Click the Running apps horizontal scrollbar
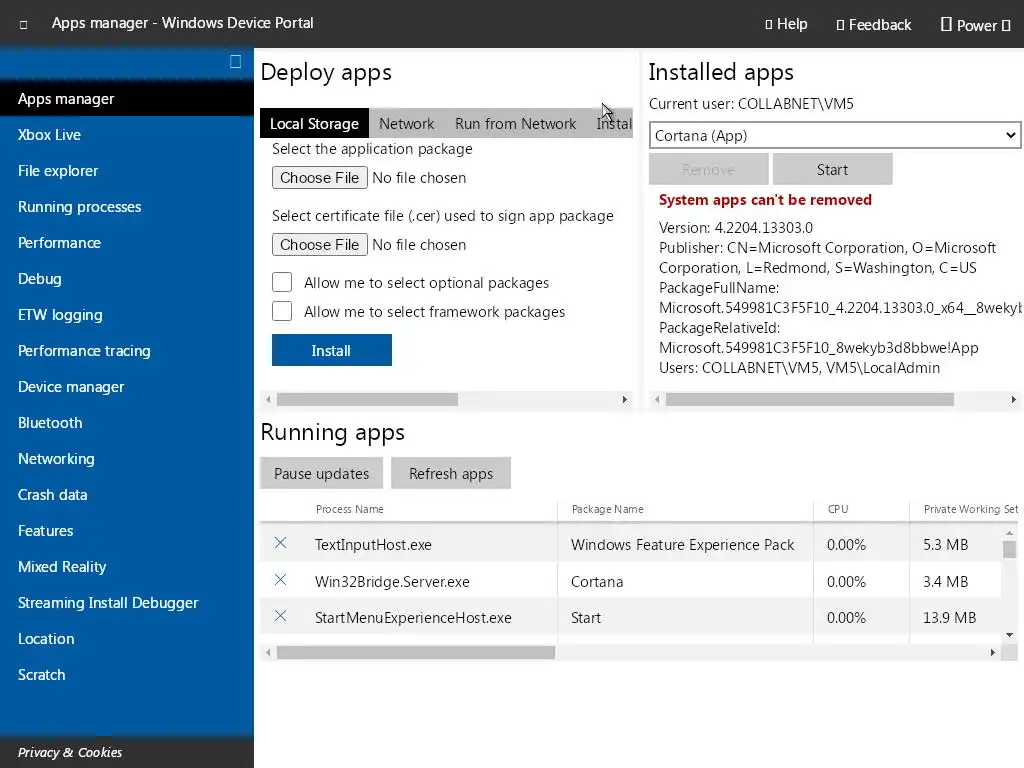Image resolution: width=1024 pixels, height=768 pixels. coord(415,652)
